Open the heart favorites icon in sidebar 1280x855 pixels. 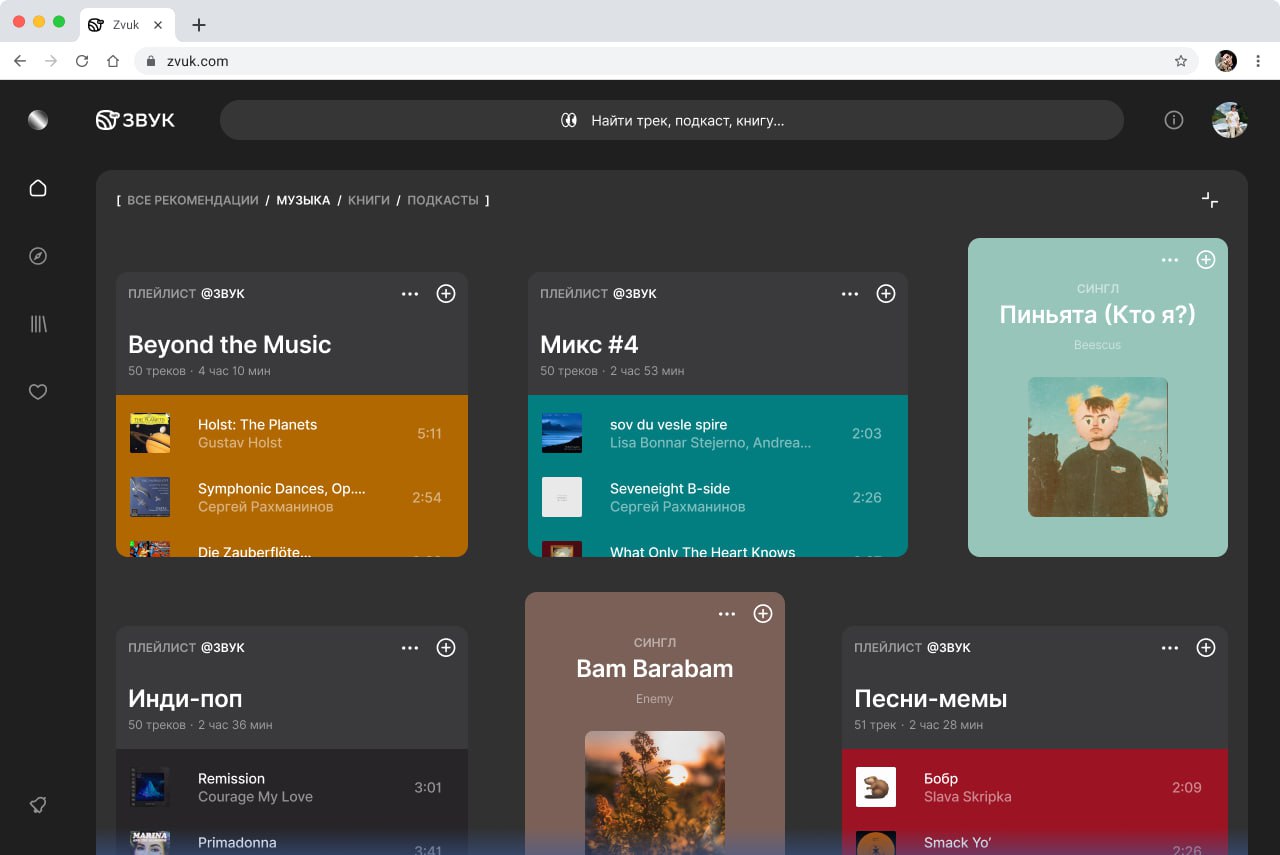[38, 392]
